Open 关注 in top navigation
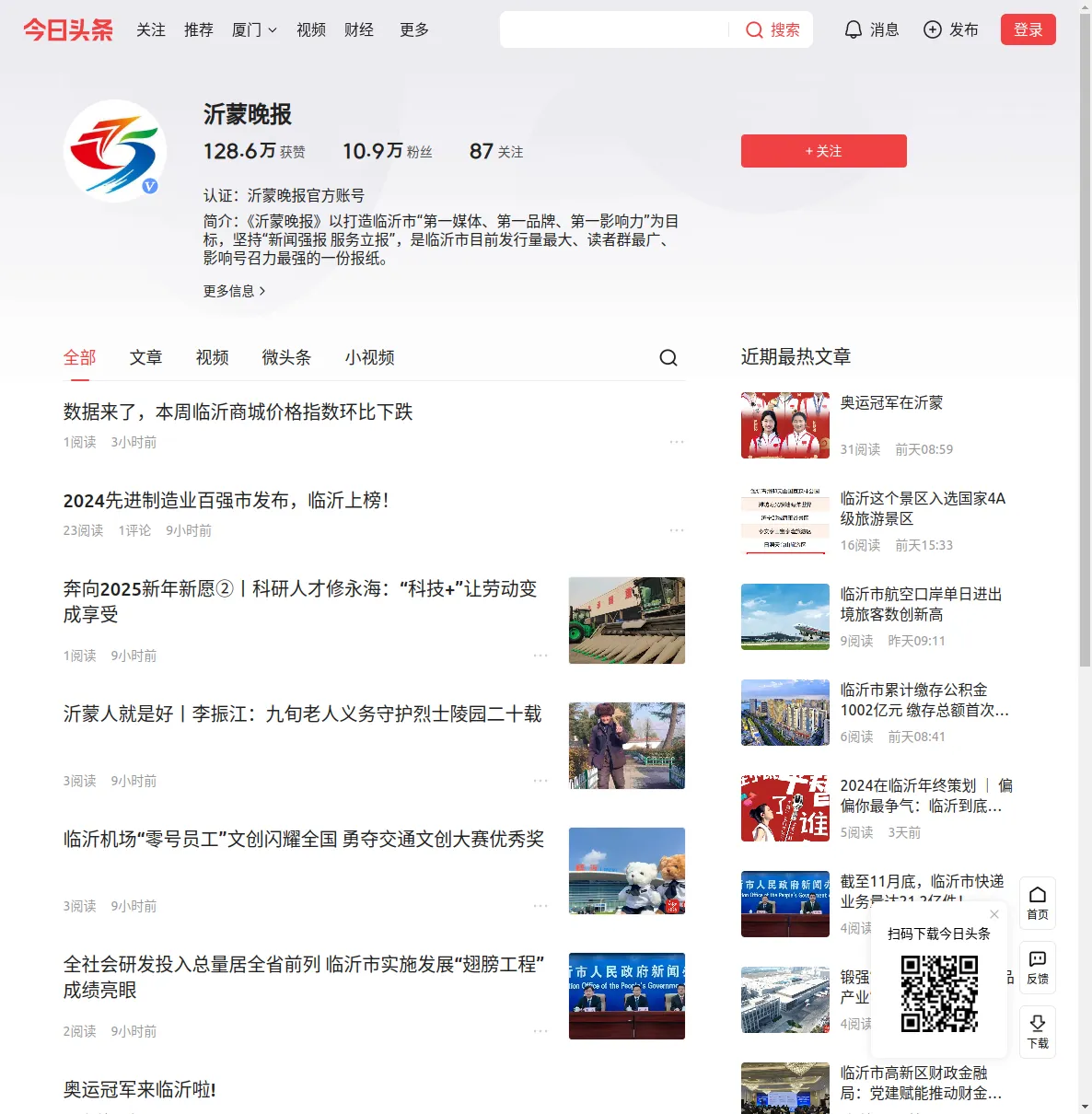 click(x=151, y=29)
